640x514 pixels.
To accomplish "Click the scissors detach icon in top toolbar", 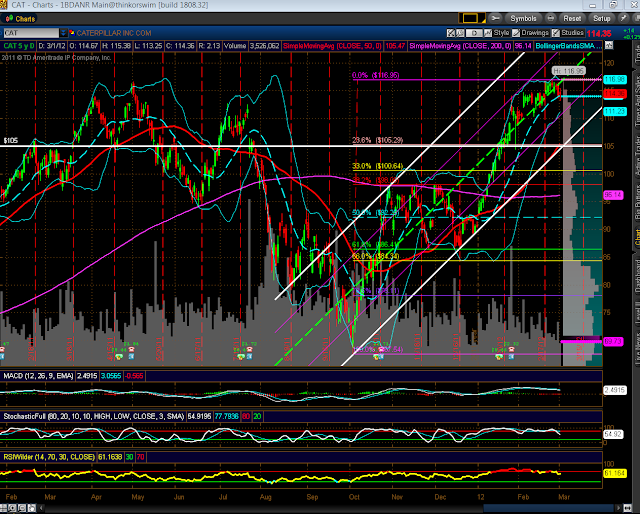I will point(496,18).
